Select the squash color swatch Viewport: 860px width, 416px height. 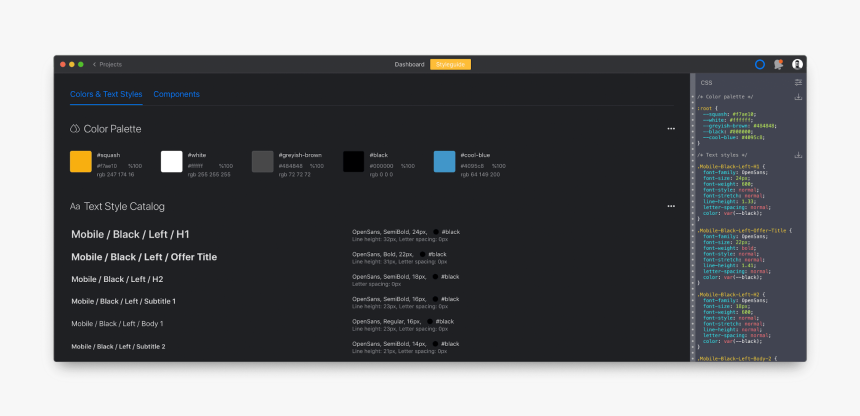click(x=81, y=161)
